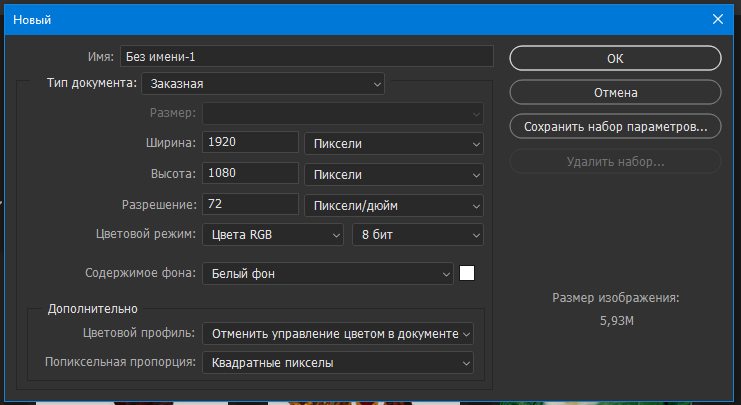Viewport: 741px width, 405px height.
Task: Open the Высота units dropdown
Action: 394,175
